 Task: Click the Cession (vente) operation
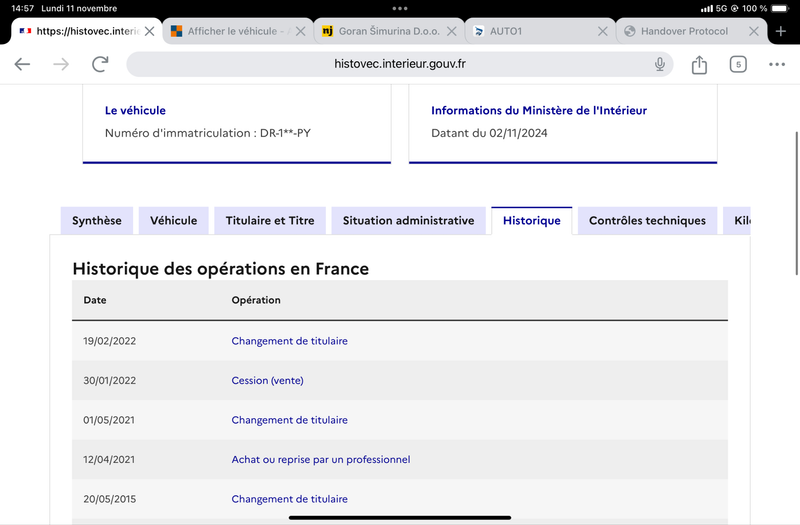267,381
